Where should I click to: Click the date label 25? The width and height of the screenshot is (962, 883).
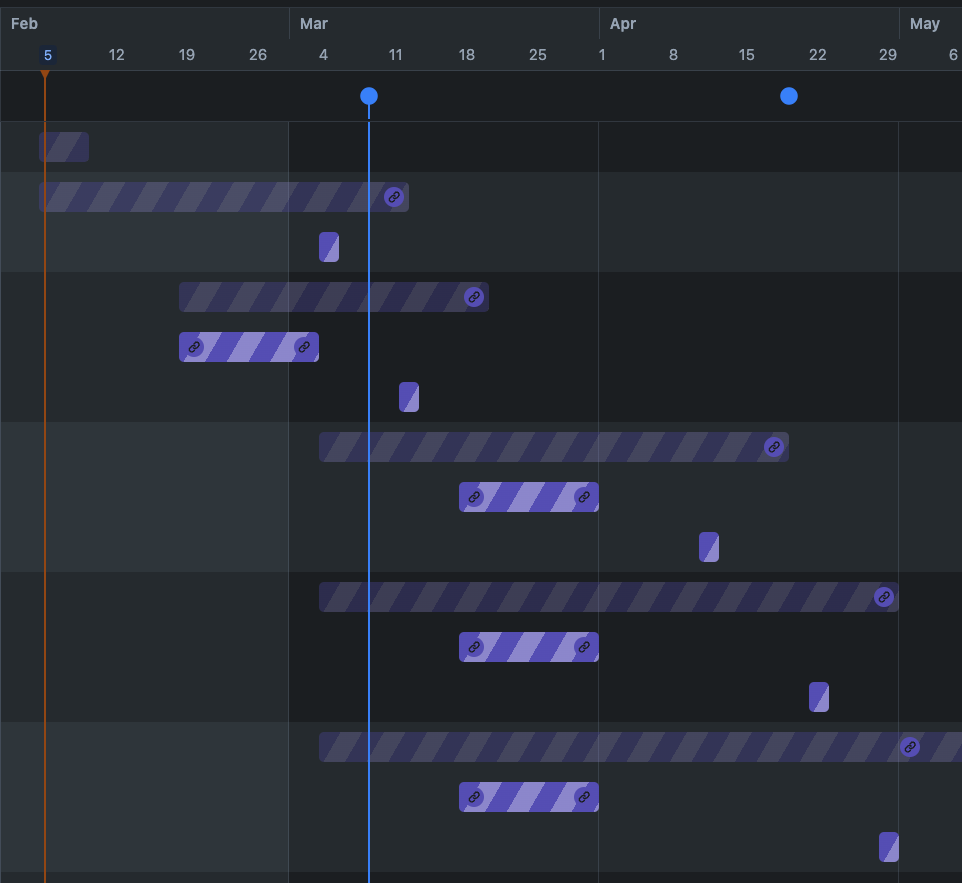coord(537,55)
